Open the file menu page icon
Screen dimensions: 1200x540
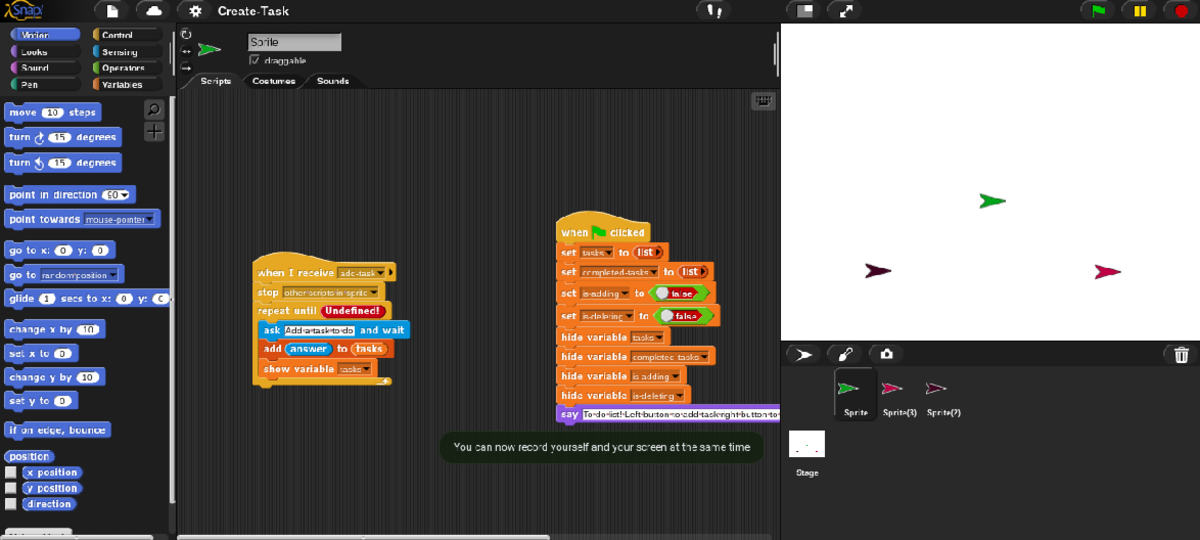112,11
